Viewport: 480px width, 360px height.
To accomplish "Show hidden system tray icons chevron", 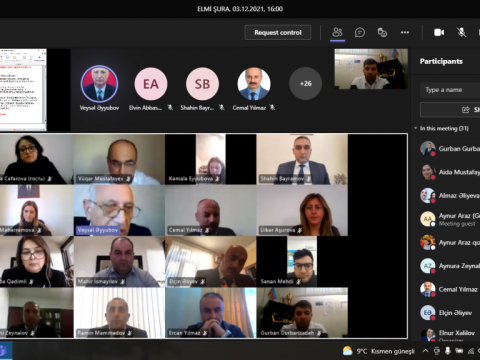I will tap(425, 351).
